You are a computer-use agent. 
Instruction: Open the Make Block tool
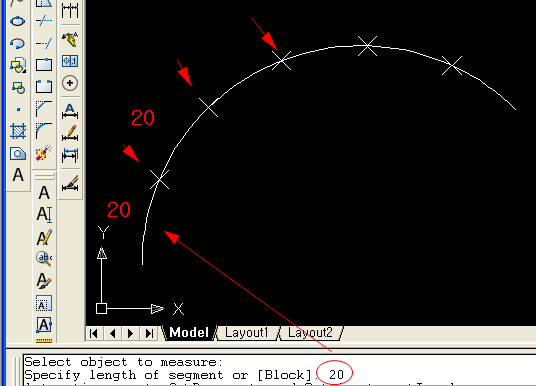(17, 87)
